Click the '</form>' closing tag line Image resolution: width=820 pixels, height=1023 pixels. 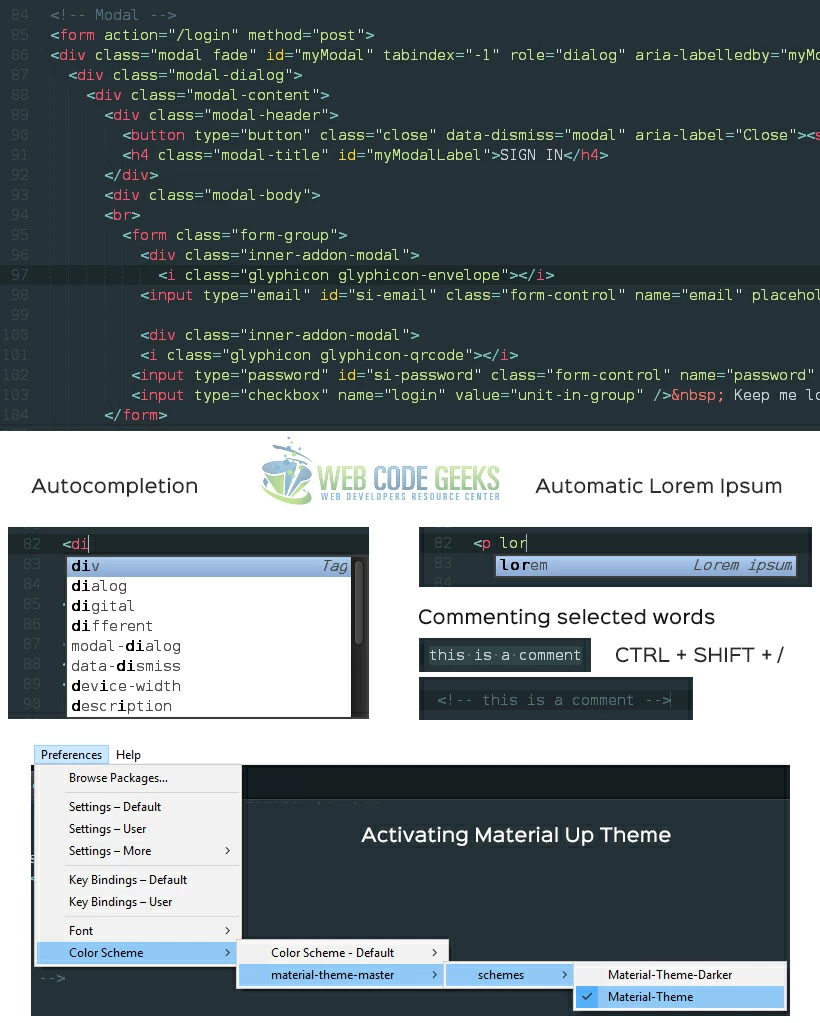point(136,415)
